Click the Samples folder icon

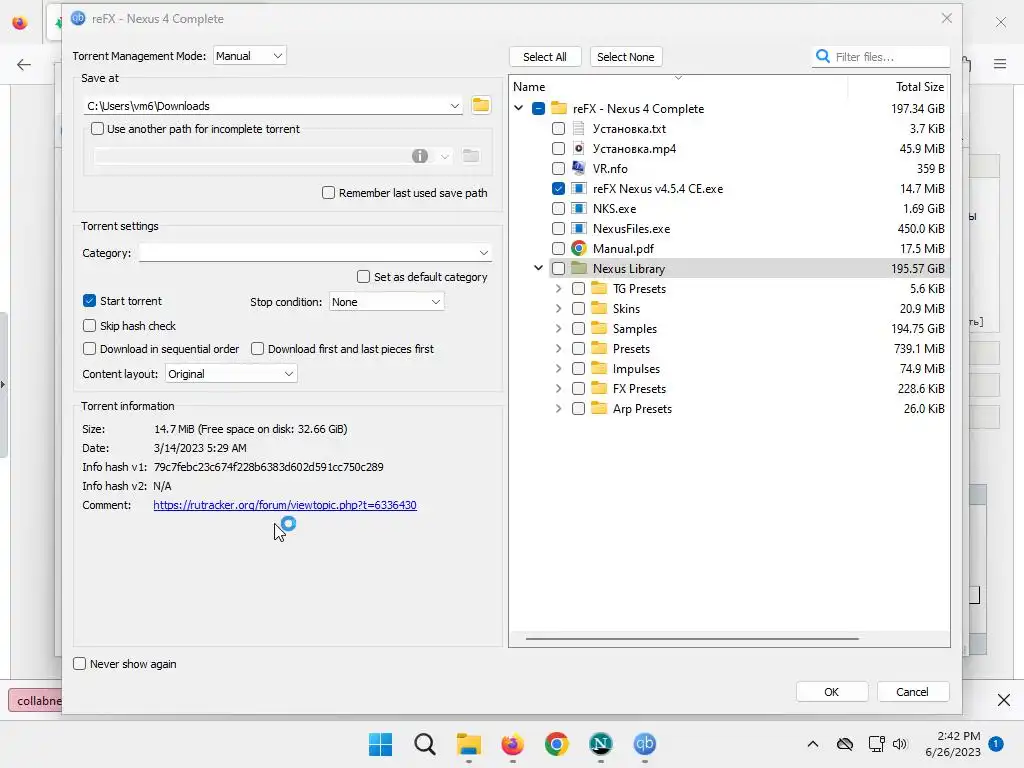point(598,328)
